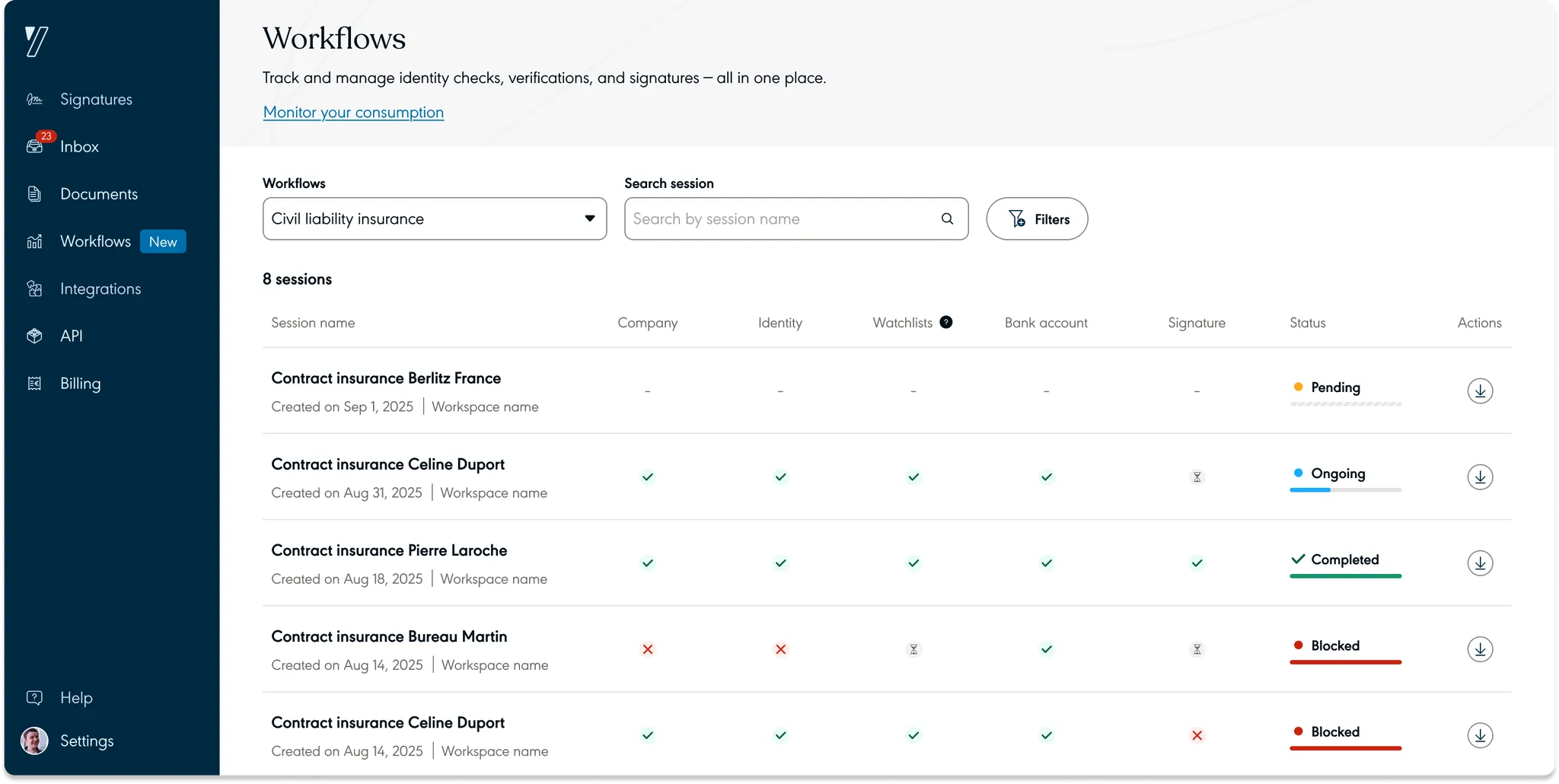The image size is (1559, 784).
Task: Download the Bureau Martin session
Action: (1480, 649)
